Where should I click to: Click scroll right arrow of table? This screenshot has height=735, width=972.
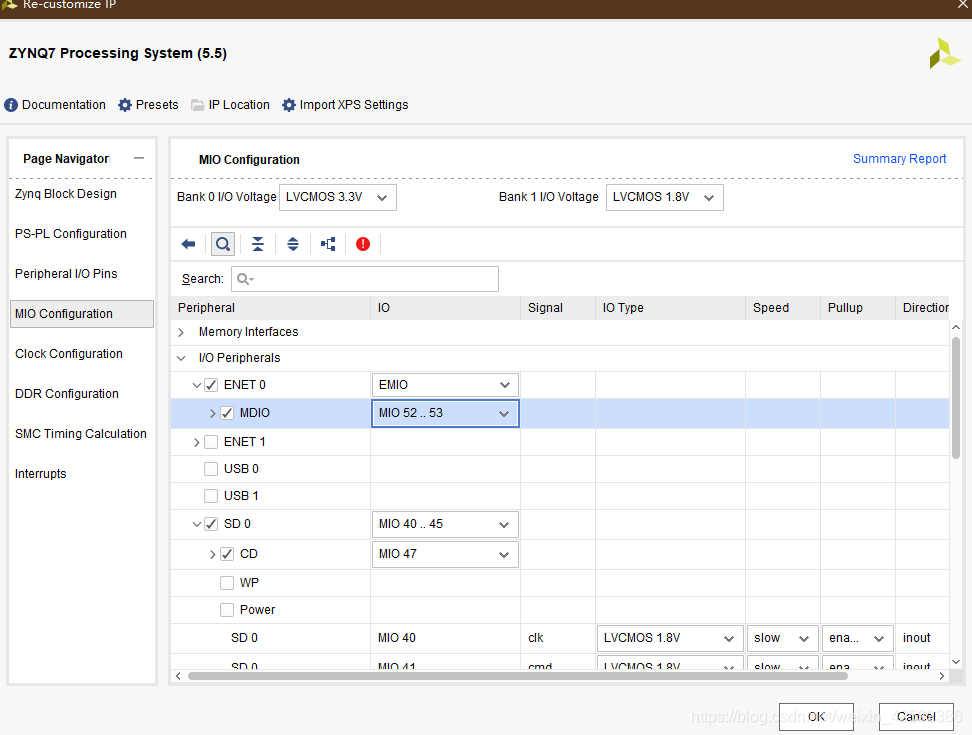(x=942, y=676)
